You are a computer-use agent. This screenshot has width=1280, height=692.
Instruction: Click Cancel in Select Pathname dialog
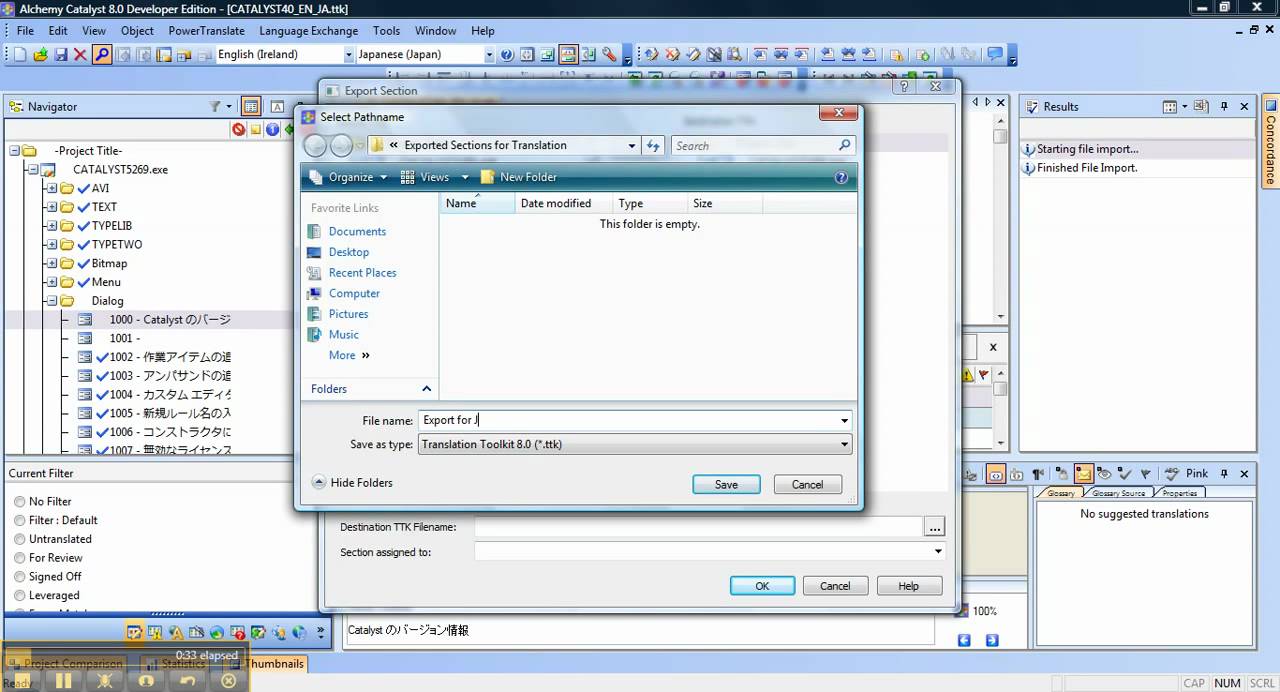point(807,485)
